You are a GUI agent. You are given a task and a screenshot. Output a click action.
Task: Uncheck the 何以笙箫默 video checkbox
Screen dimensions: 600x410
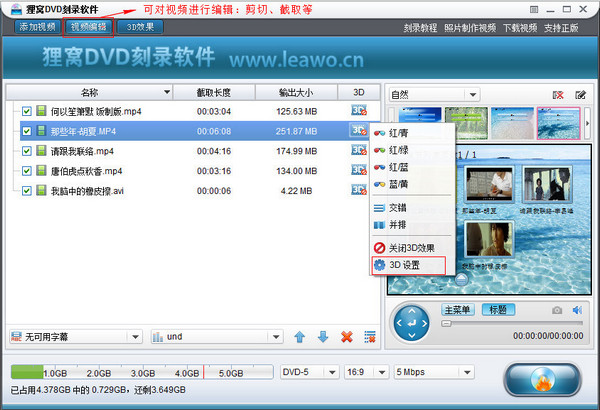(x=26, y=111)
